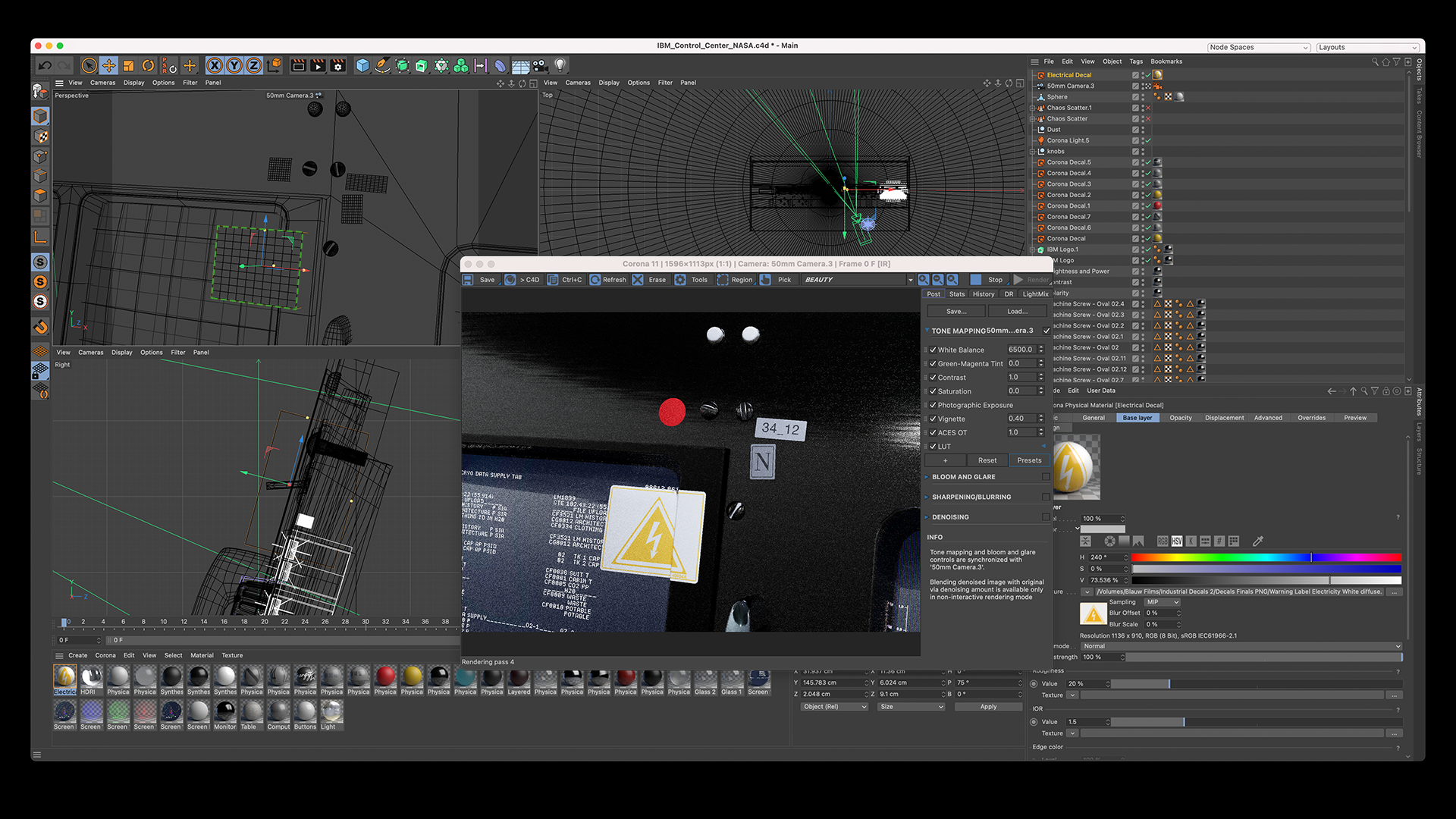Click the Light bulb icon in toolbar

coord(560,66)
